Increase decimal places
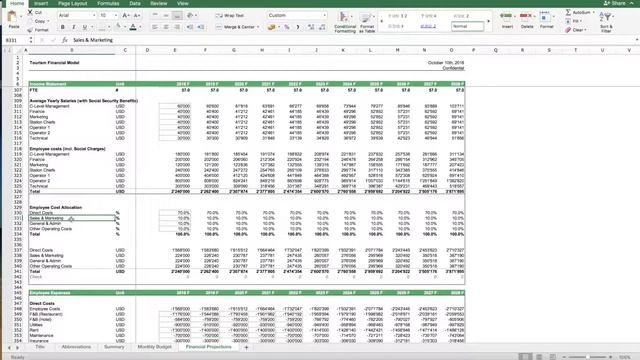This screenshot has height=360, width=640. pyautogui.click(x=311, y=27)
